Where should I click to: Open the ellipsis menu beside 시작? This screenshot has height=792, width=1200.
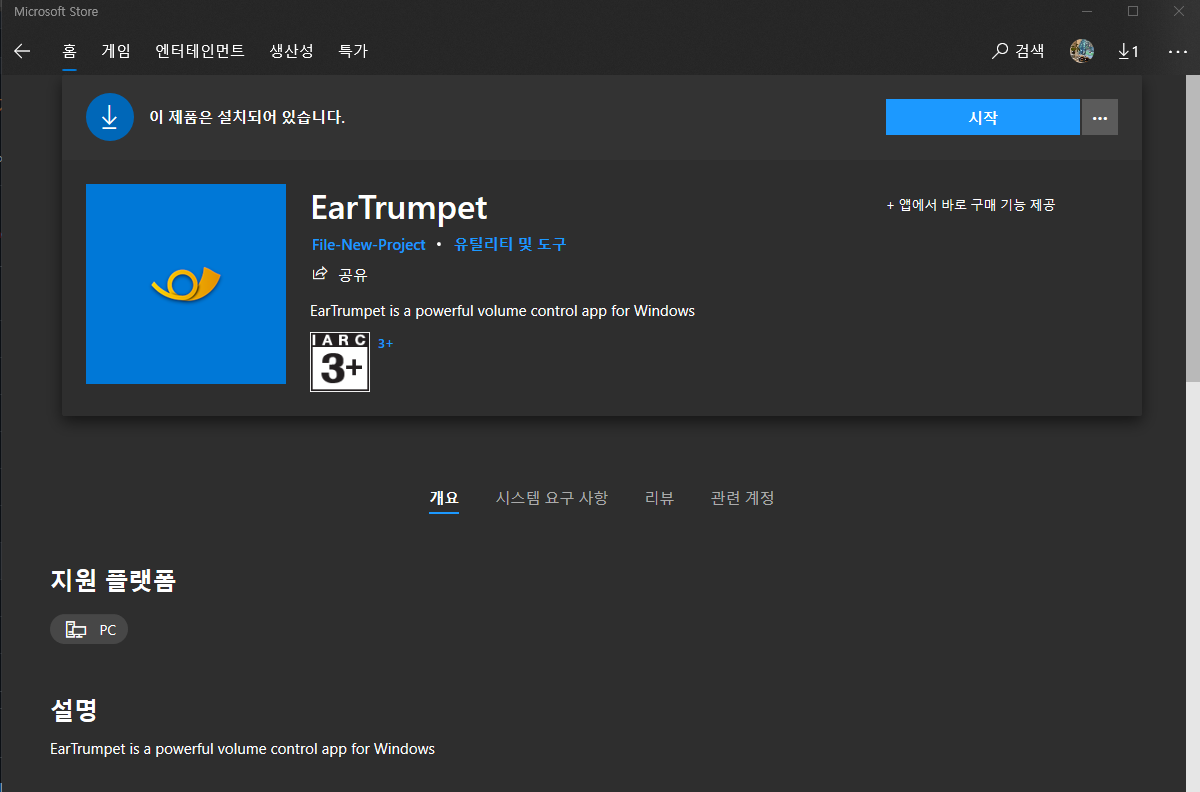(x=1100, y=117)
